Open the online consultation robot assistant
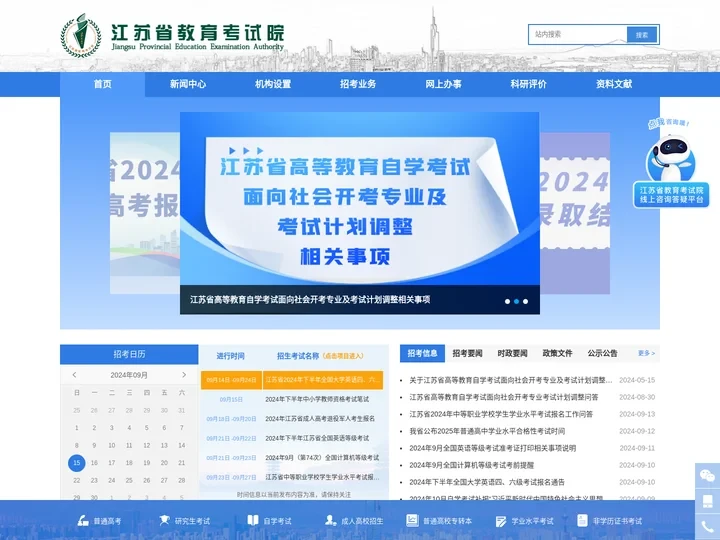Screen dimensions: 720x540 671,163
